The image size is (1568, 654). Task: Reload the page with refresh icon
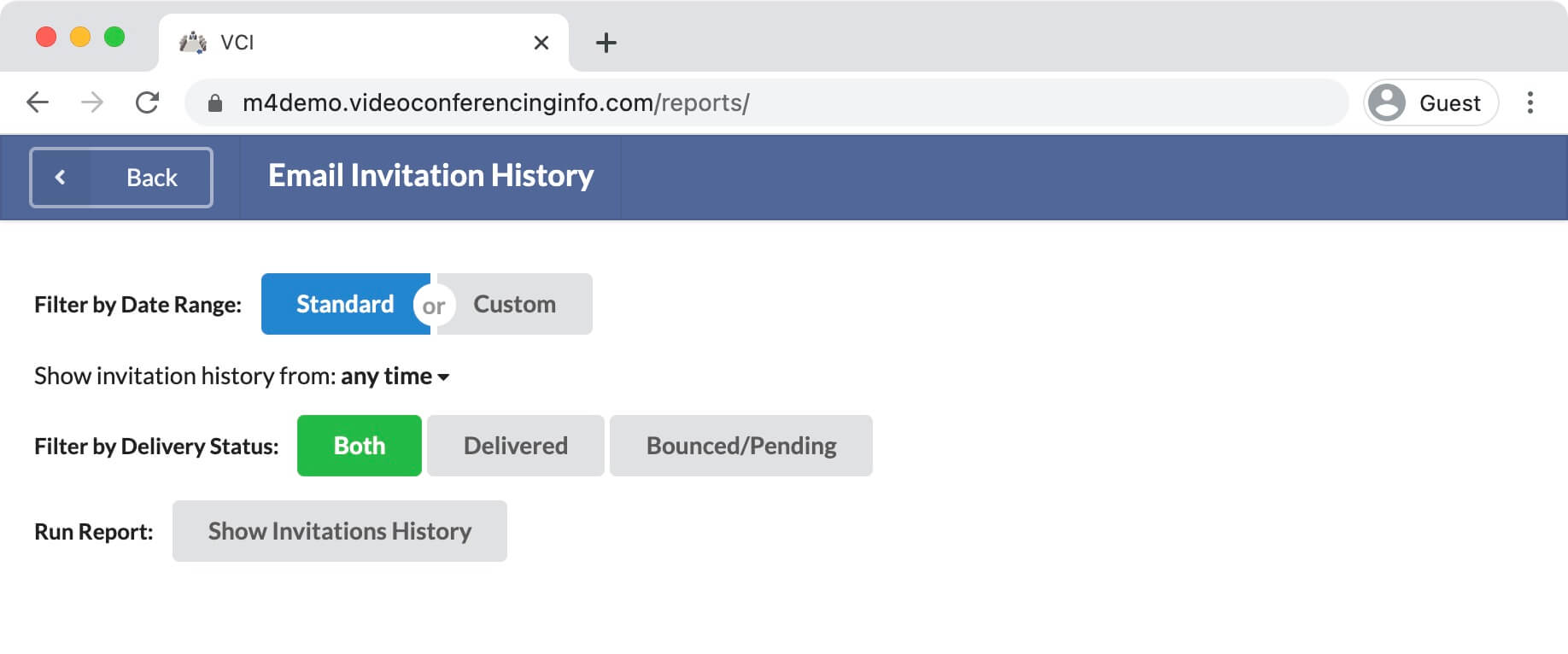coord(147,103)
